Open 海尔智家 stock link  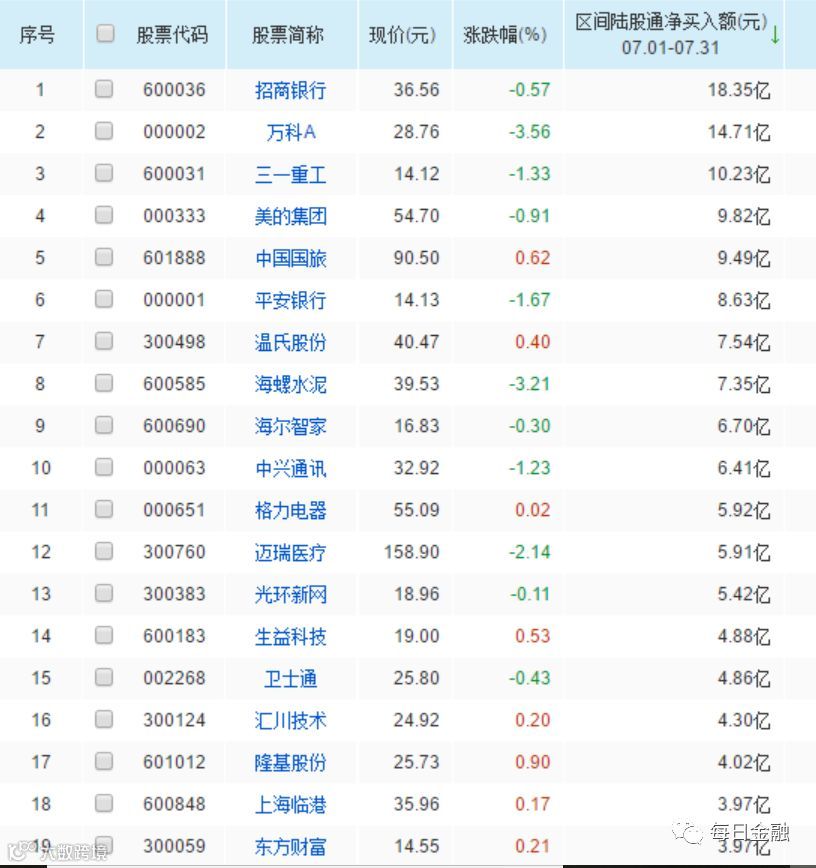[291, 426]
